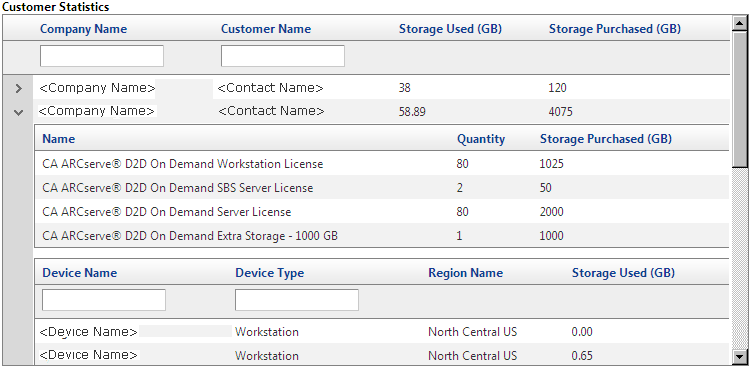Focus the Customer Name filter box
751x368 pixels.
[x=283, y=56]
